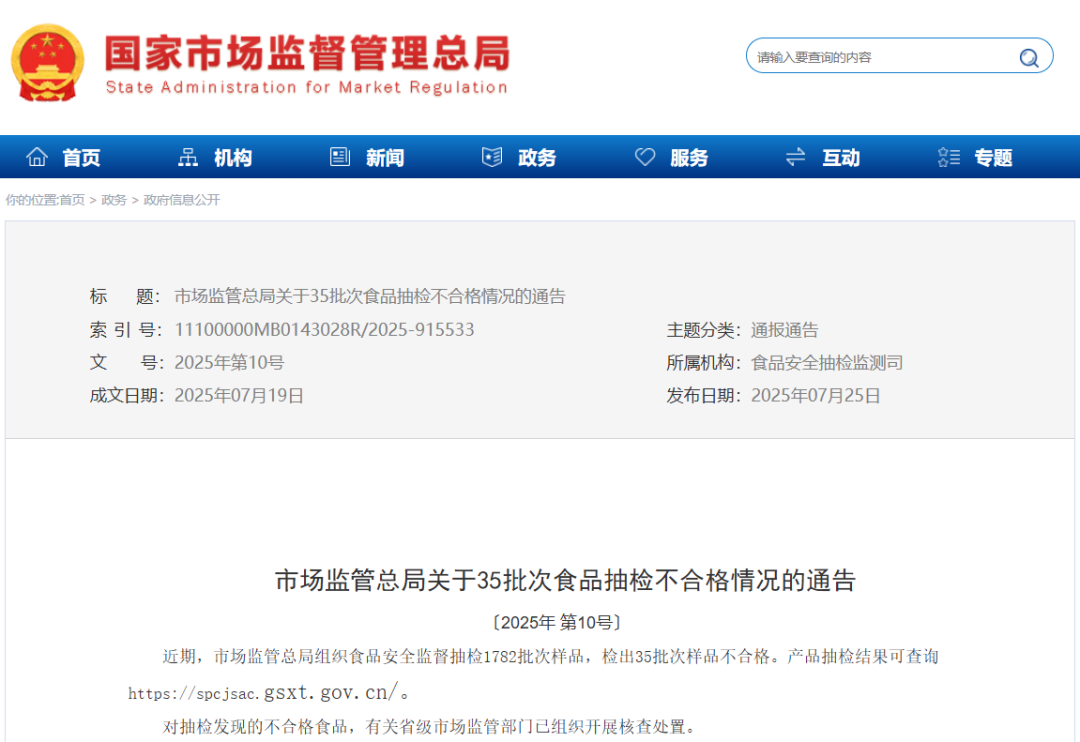Screen dimensions: 1080x742
Task: Click the book icon beside 政务
Action: tap(492, 157)
